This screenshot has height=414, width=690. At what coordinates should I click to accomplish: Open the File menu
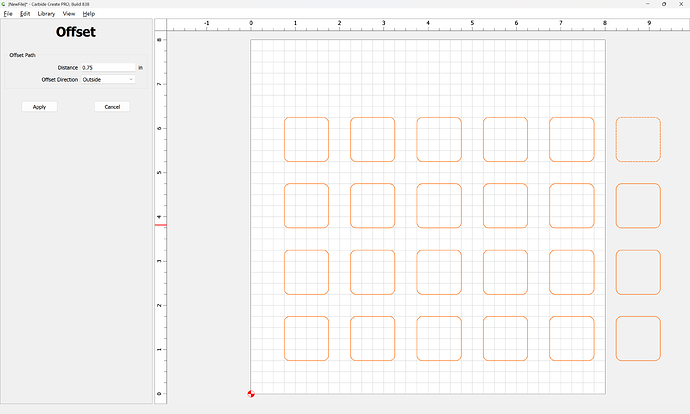pos(8,14)
